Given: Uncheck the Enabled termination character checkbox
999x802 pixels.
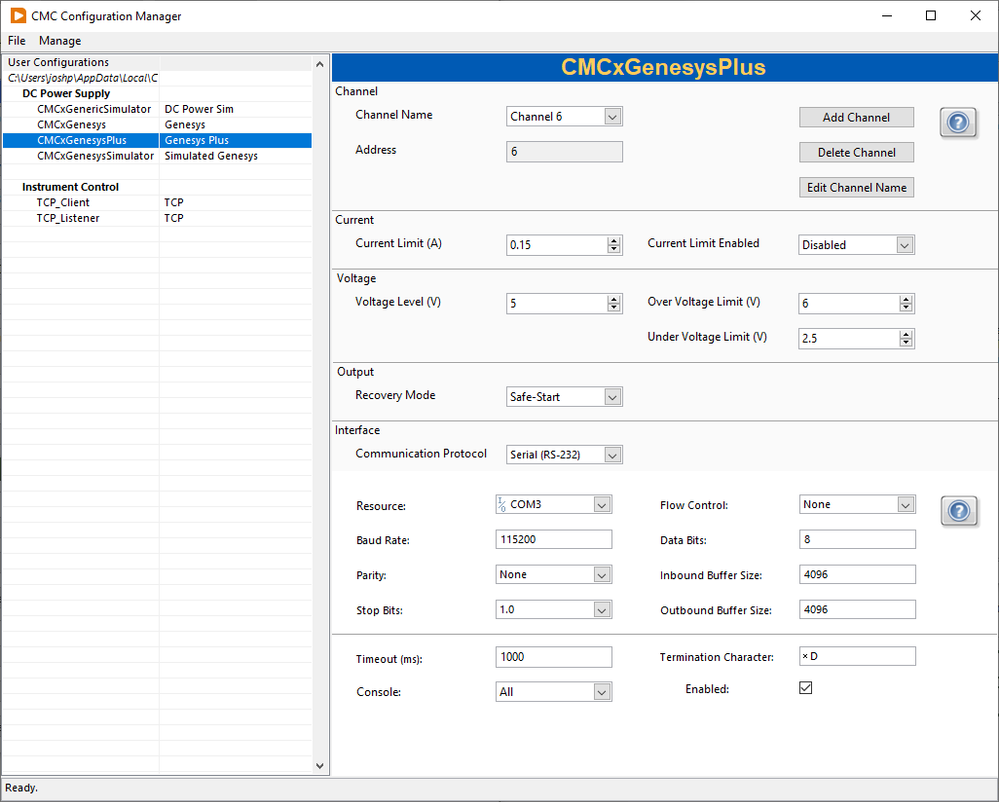Looking at the screenshot, I should point(805,688).
